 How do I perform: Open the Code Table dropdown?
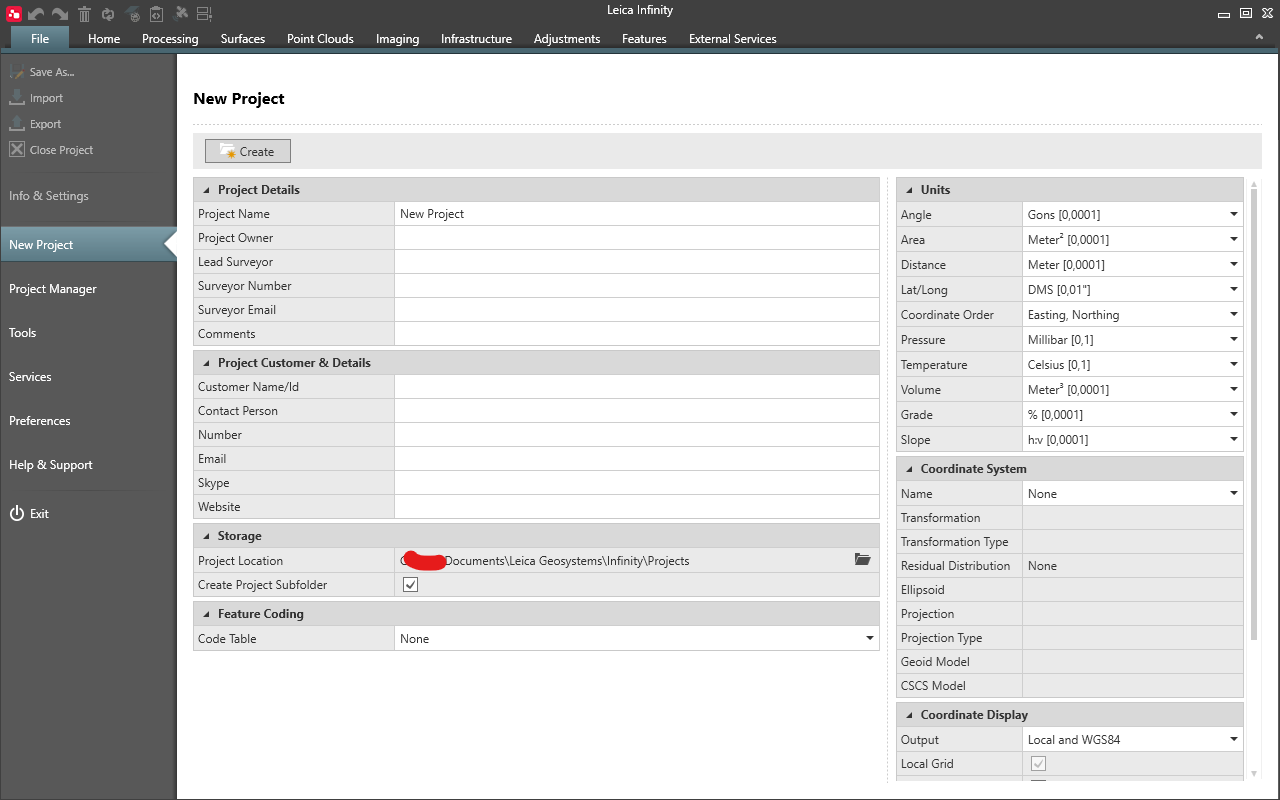[x=870, y=638]
